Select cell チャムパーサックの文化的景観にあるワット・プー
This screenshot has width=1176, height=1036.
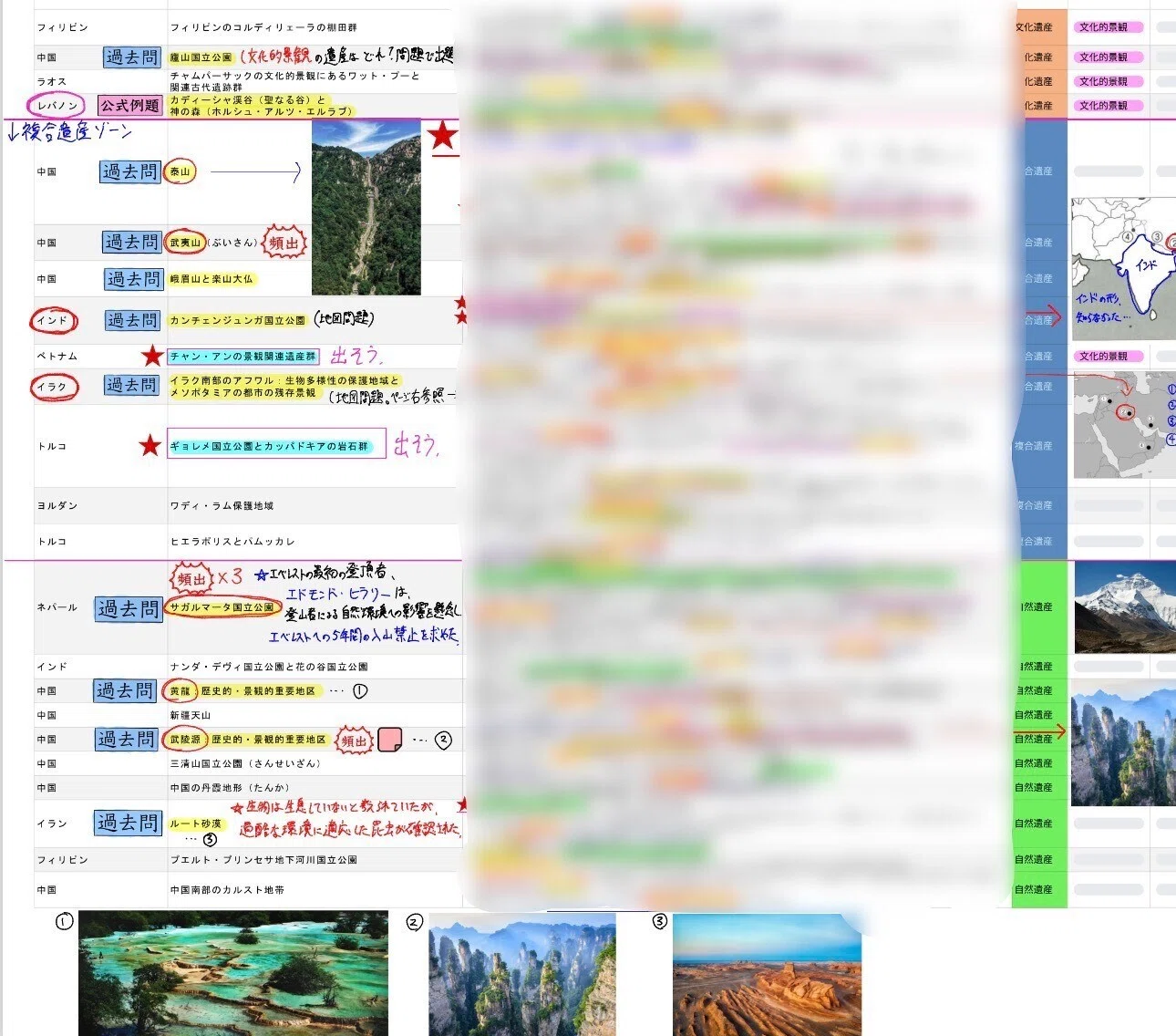click(294, 81)
